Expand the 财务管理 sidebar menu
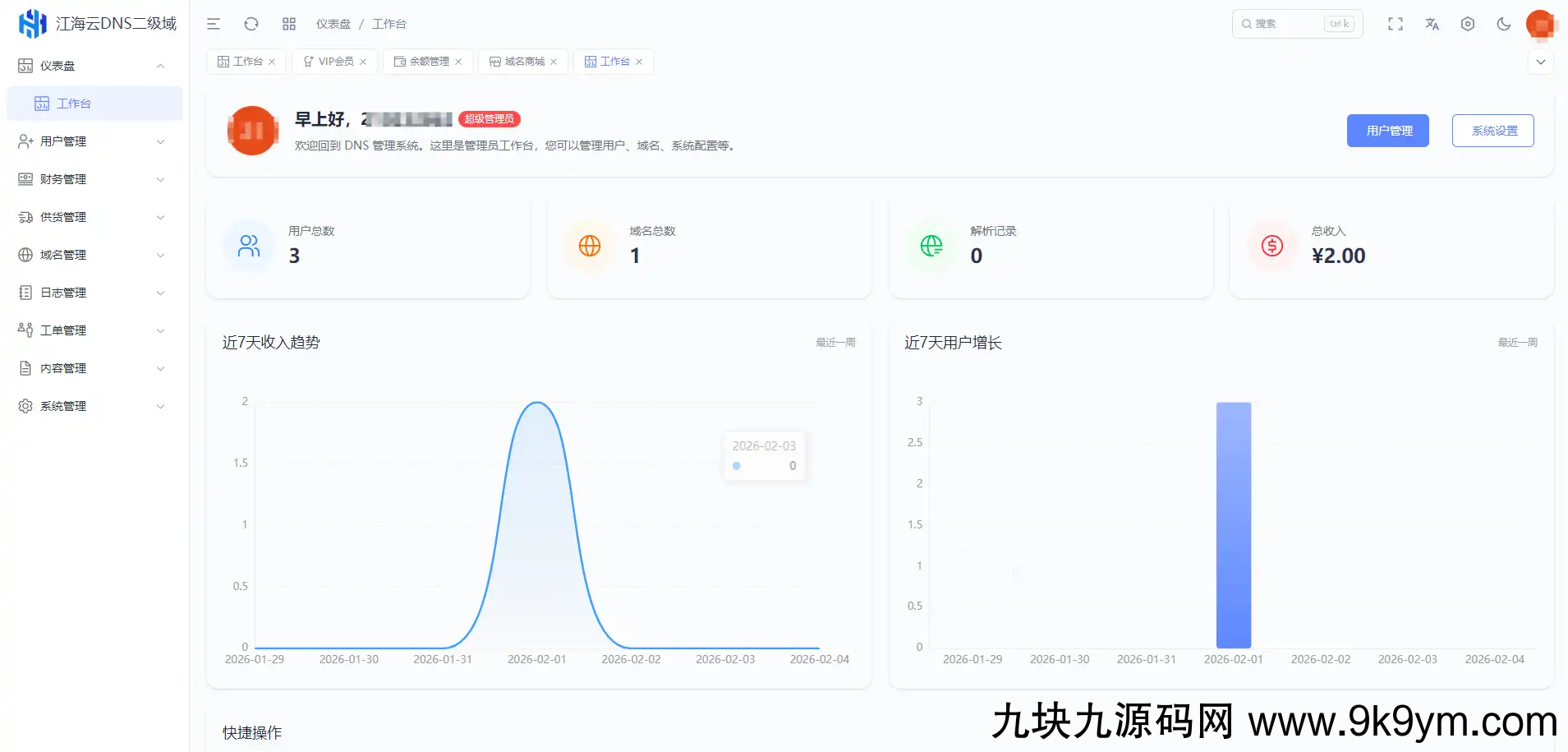The image size is (1568, 752). click(x=92, y=179)
